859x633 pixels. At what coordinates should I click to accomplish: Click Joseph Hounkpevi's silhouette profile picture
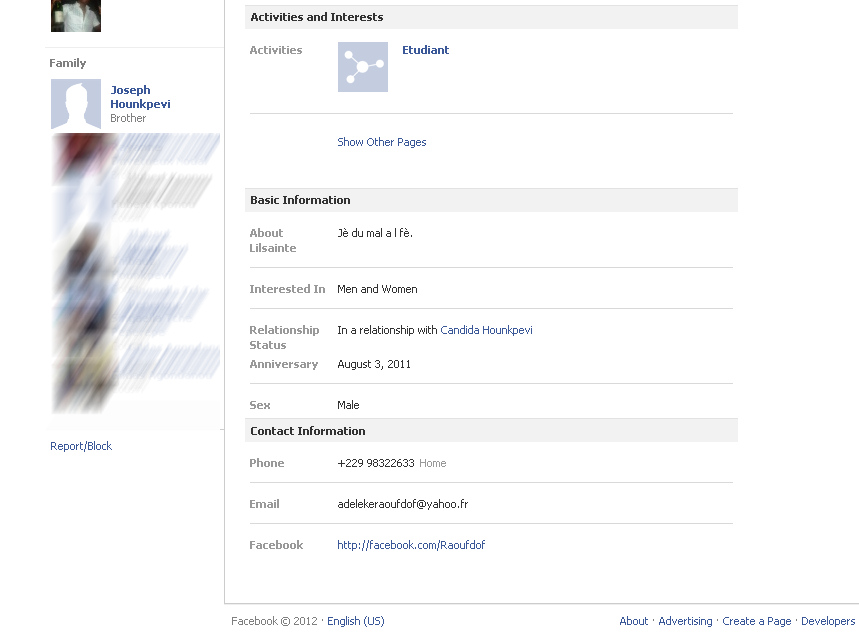76,104
